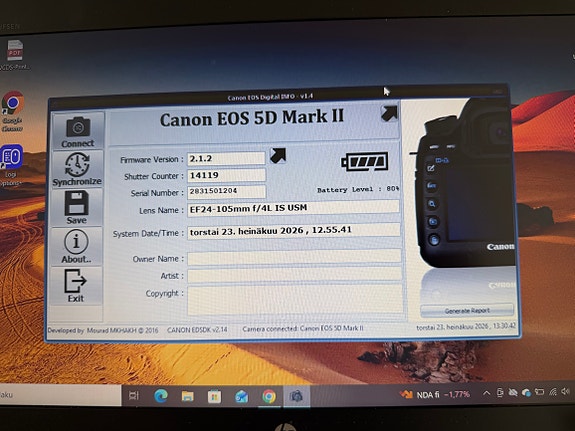Screen dimensions: 575x431
Task: Click the taskbar search box
Action: [x=61, y=395]
